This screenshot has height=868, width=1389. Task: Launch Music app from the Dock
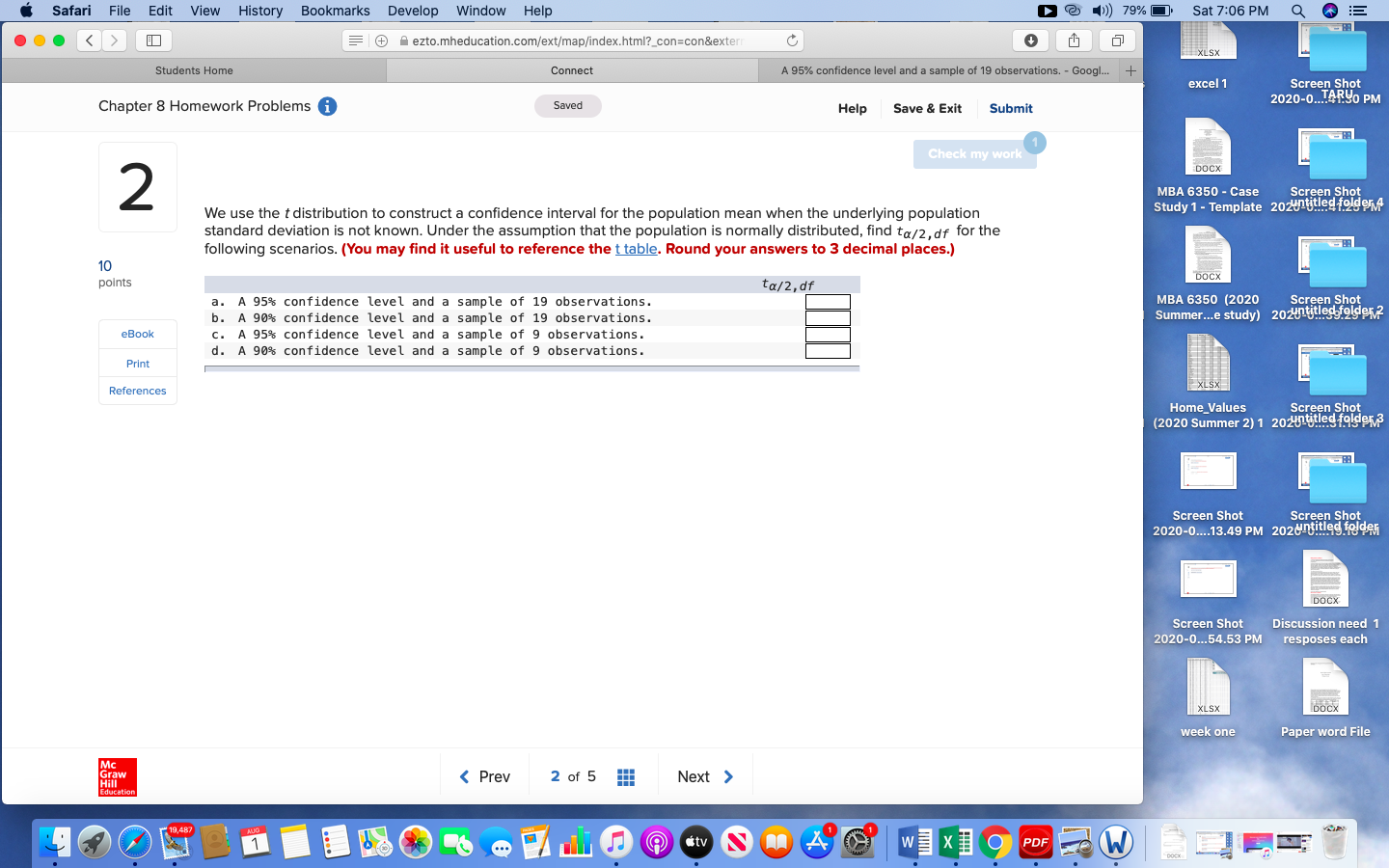click(616, 842)
